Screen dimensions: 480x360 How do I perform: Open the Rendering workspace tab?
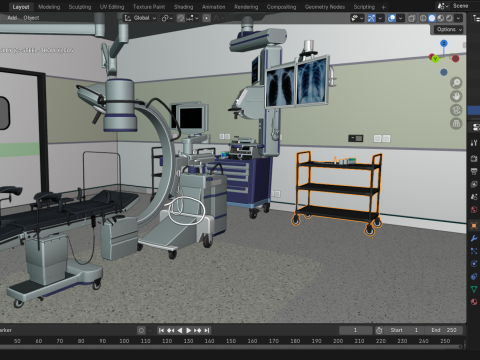(x=246, y=7)
